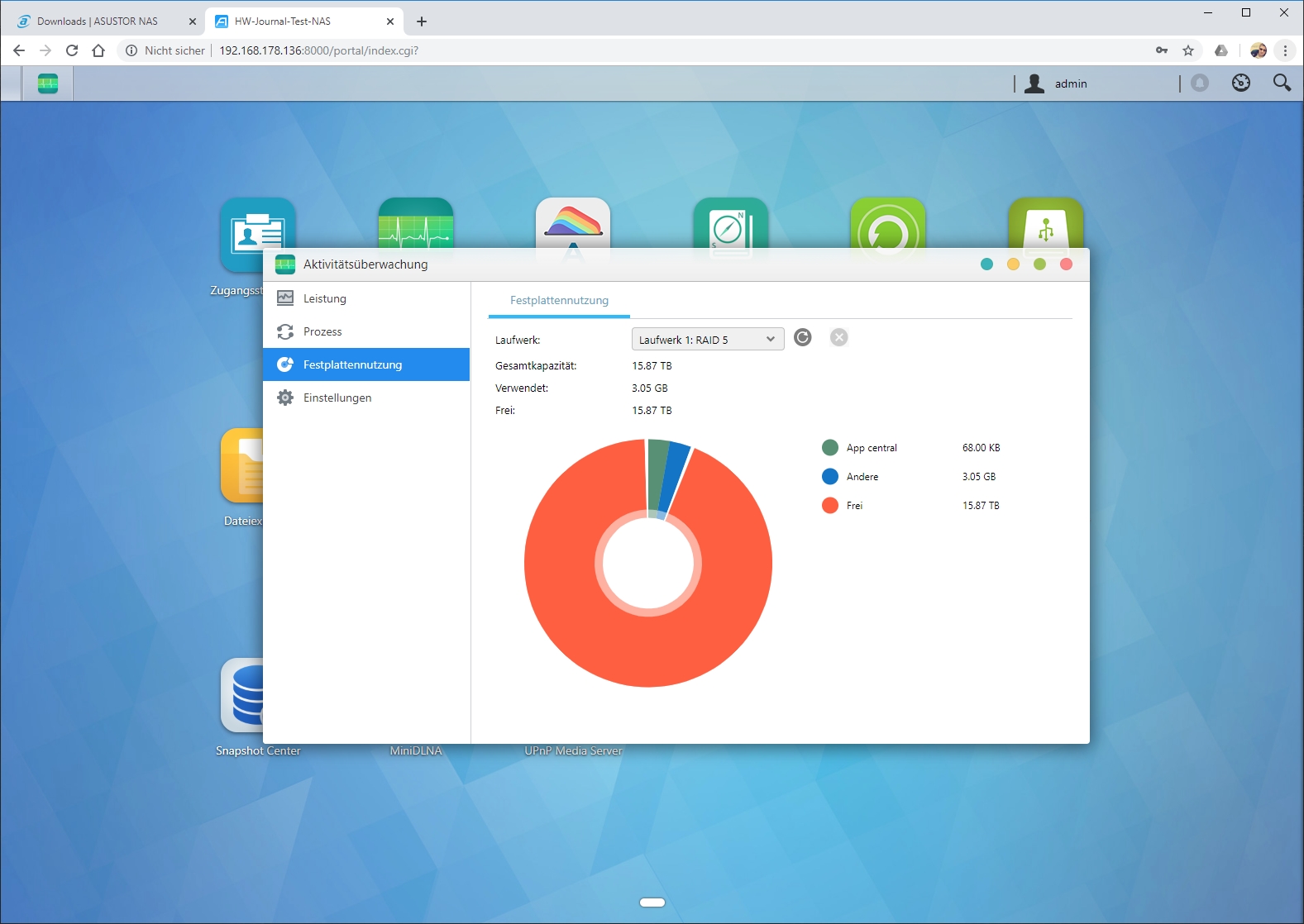The height and width of the screenshot is (924, 1304).
Task: Open the ADM tools gauge icon
Action: [x=1241, y=83]
